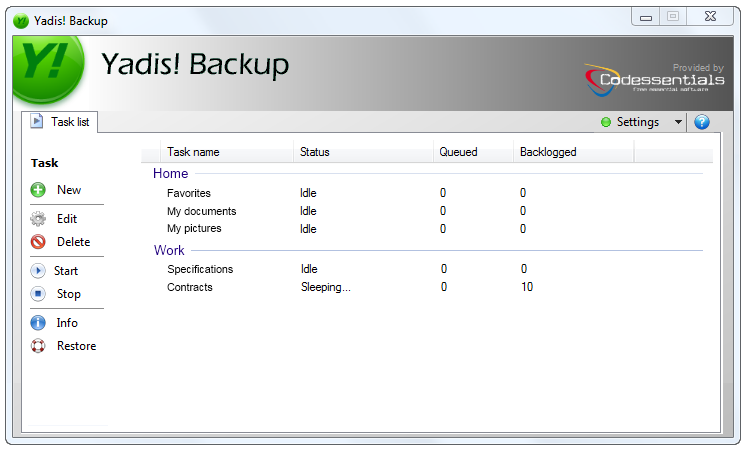Collapse the Home group header

tap(171, 173)
